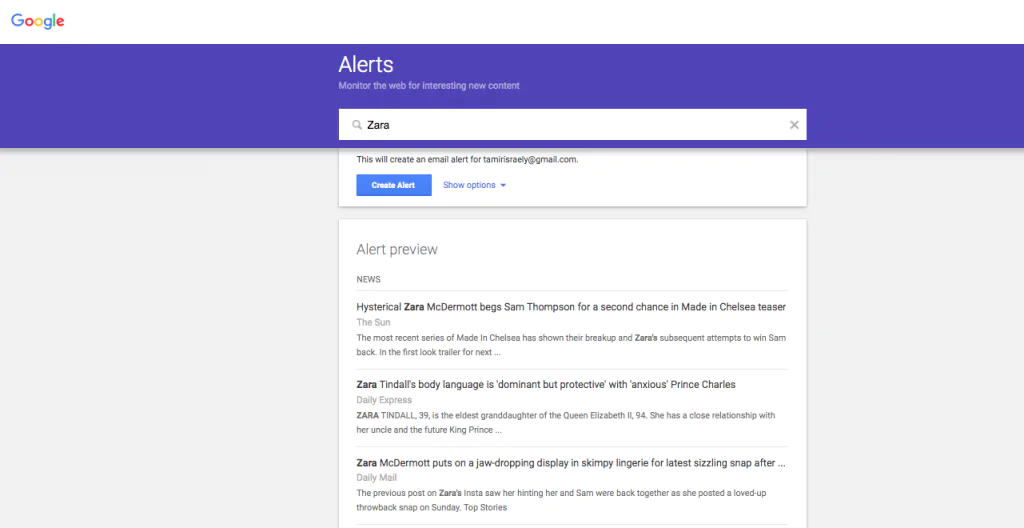The width and height of the screenshot is (1024, 528).
Task: Click the Zara search input field
Action: (572, 125)
